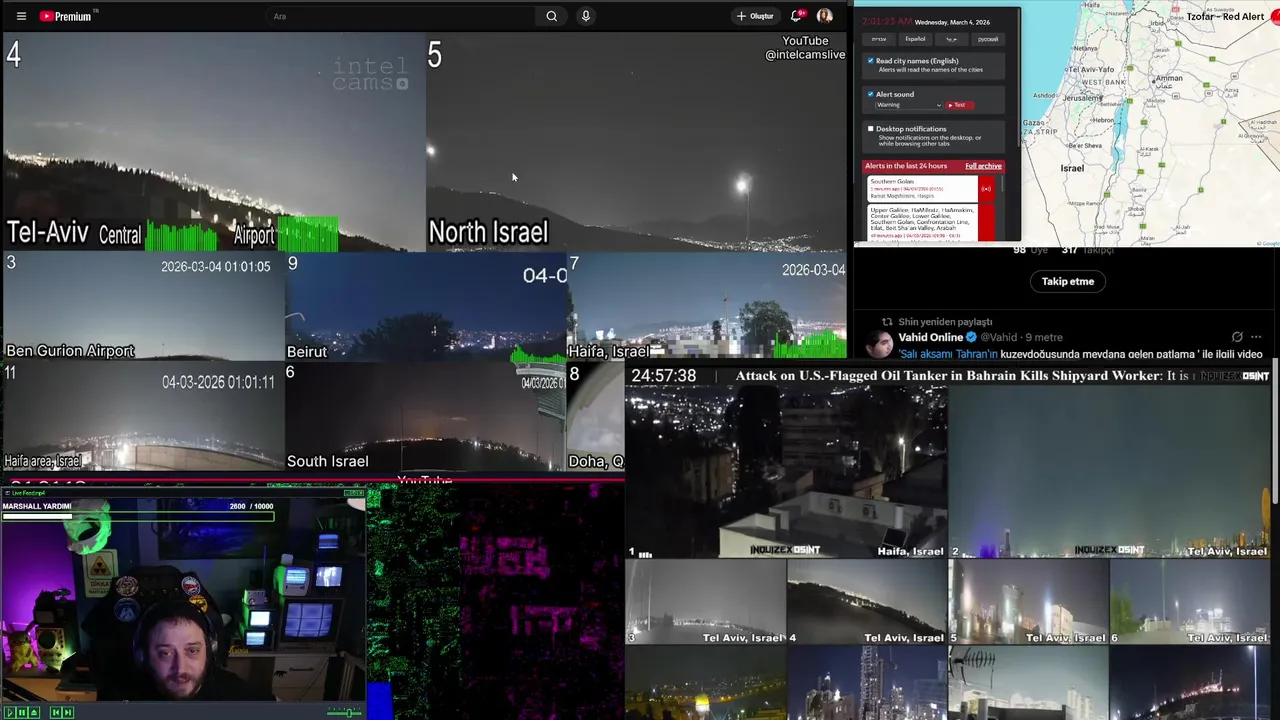Toggle Read city names (English) checkbox
The image size is (1280, 720).
point(871,61)
